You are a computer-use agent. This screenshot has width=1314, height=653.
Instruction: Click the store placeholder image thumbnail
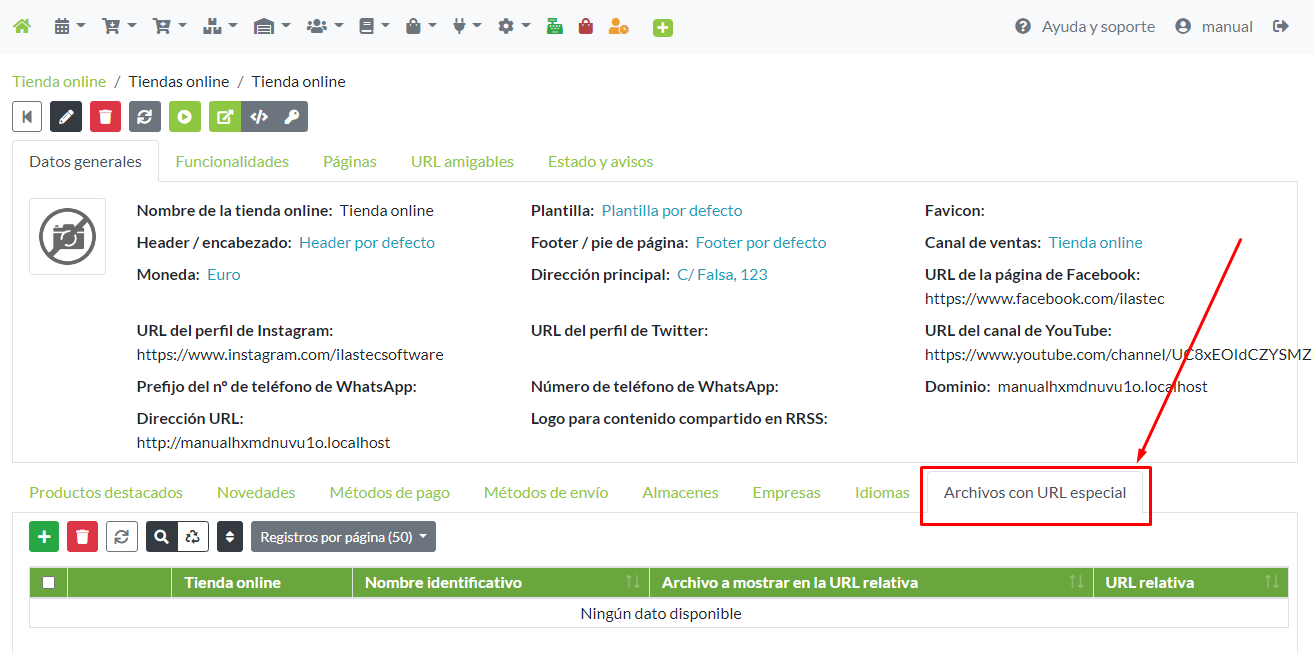[x=67, y=236]
